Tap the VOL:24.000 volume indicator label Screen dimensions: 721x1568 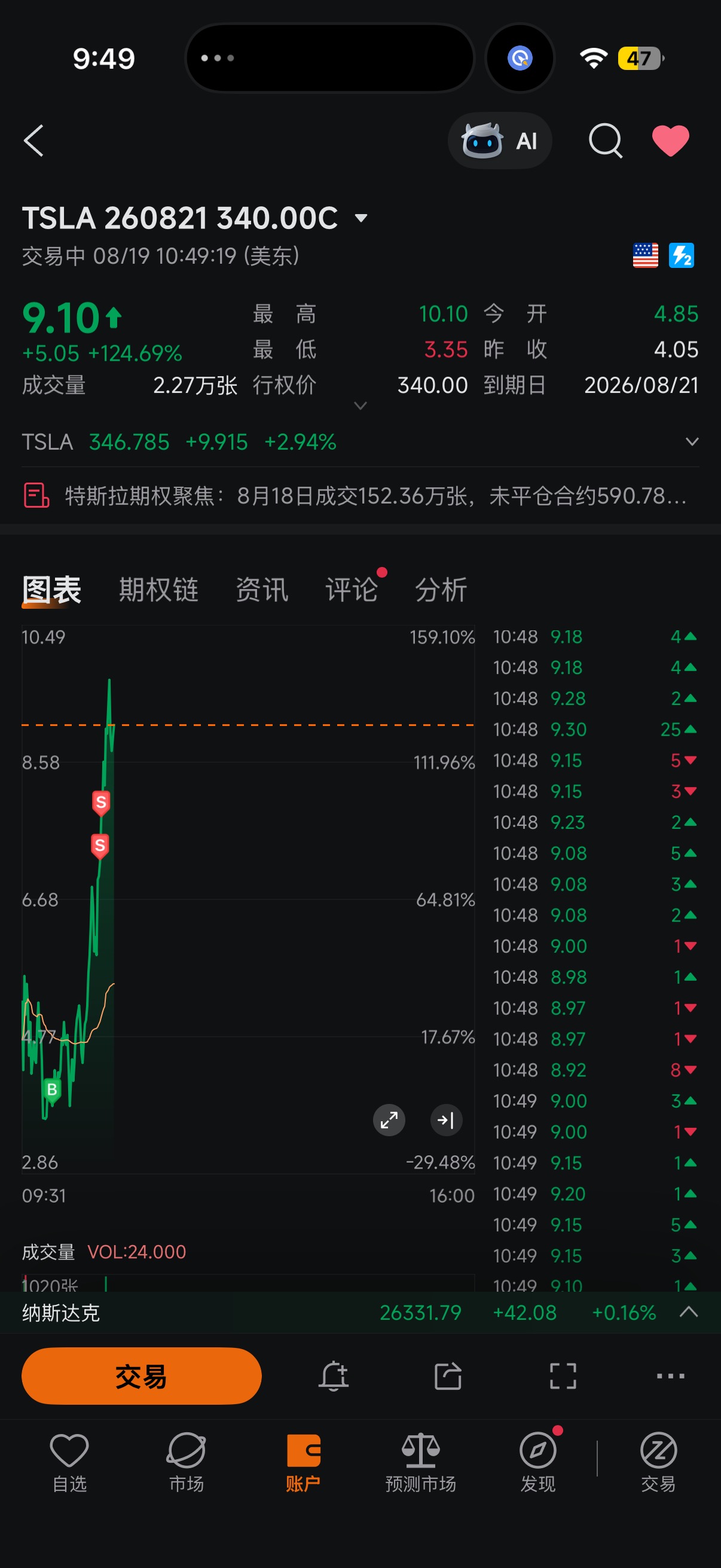click(137, 1252)
